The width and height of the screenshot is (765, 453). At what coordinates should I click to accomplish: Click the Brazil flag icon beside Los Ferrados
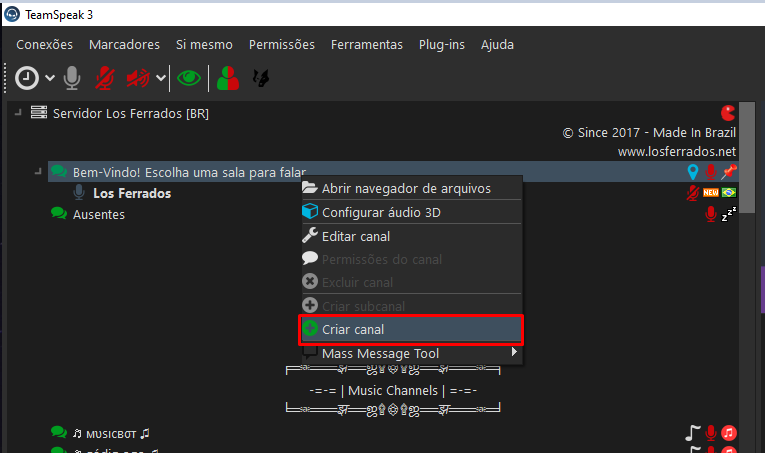click(729, 193)
